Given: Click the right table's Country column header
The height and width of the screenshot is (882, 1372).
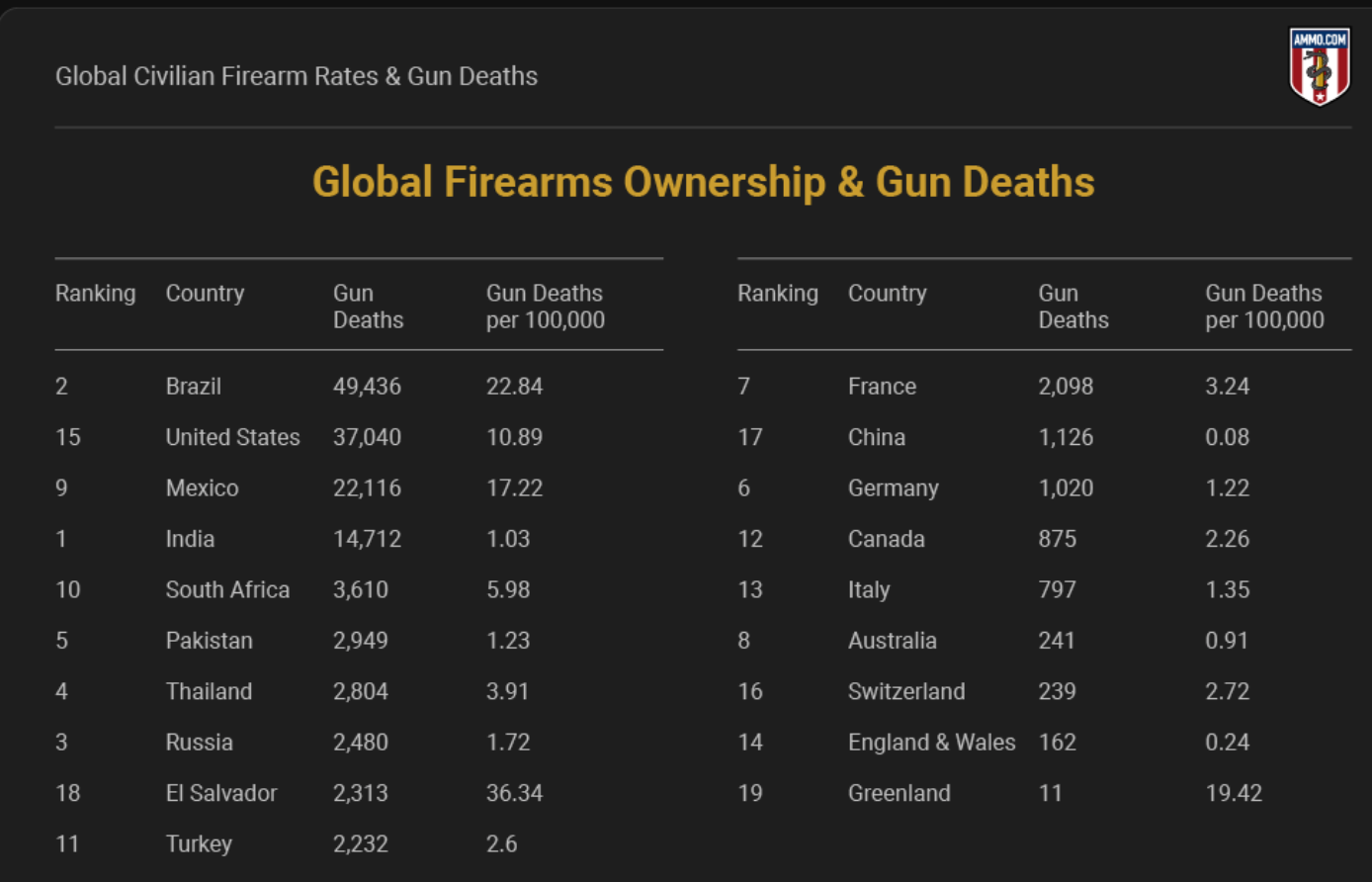Looking at the screenshot, I should (x=887, y=294).
